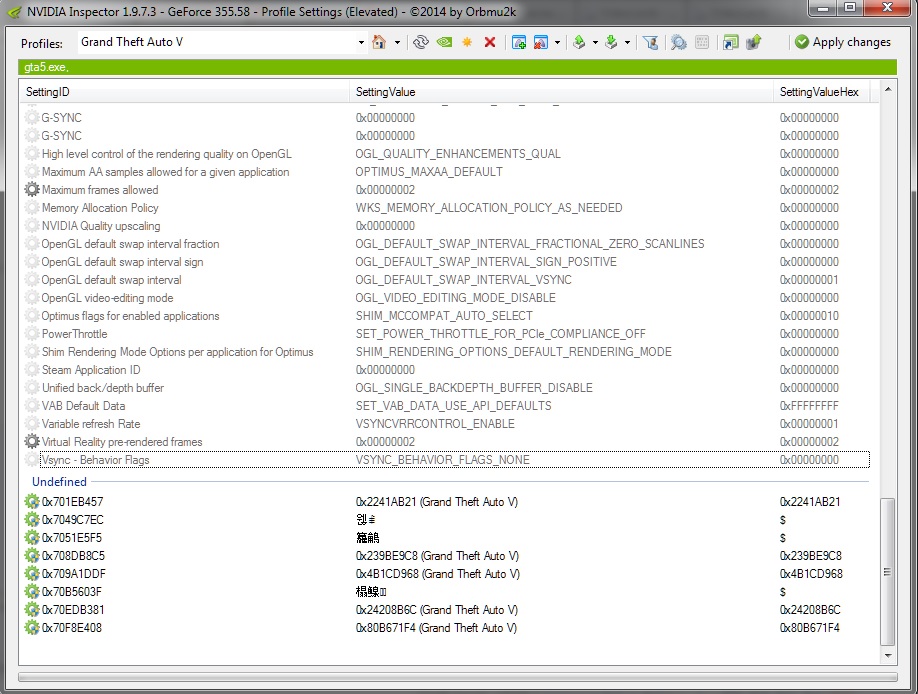918x694 pixels.
Task: Show only customized settings filter icon
Action: click(650, 42)
